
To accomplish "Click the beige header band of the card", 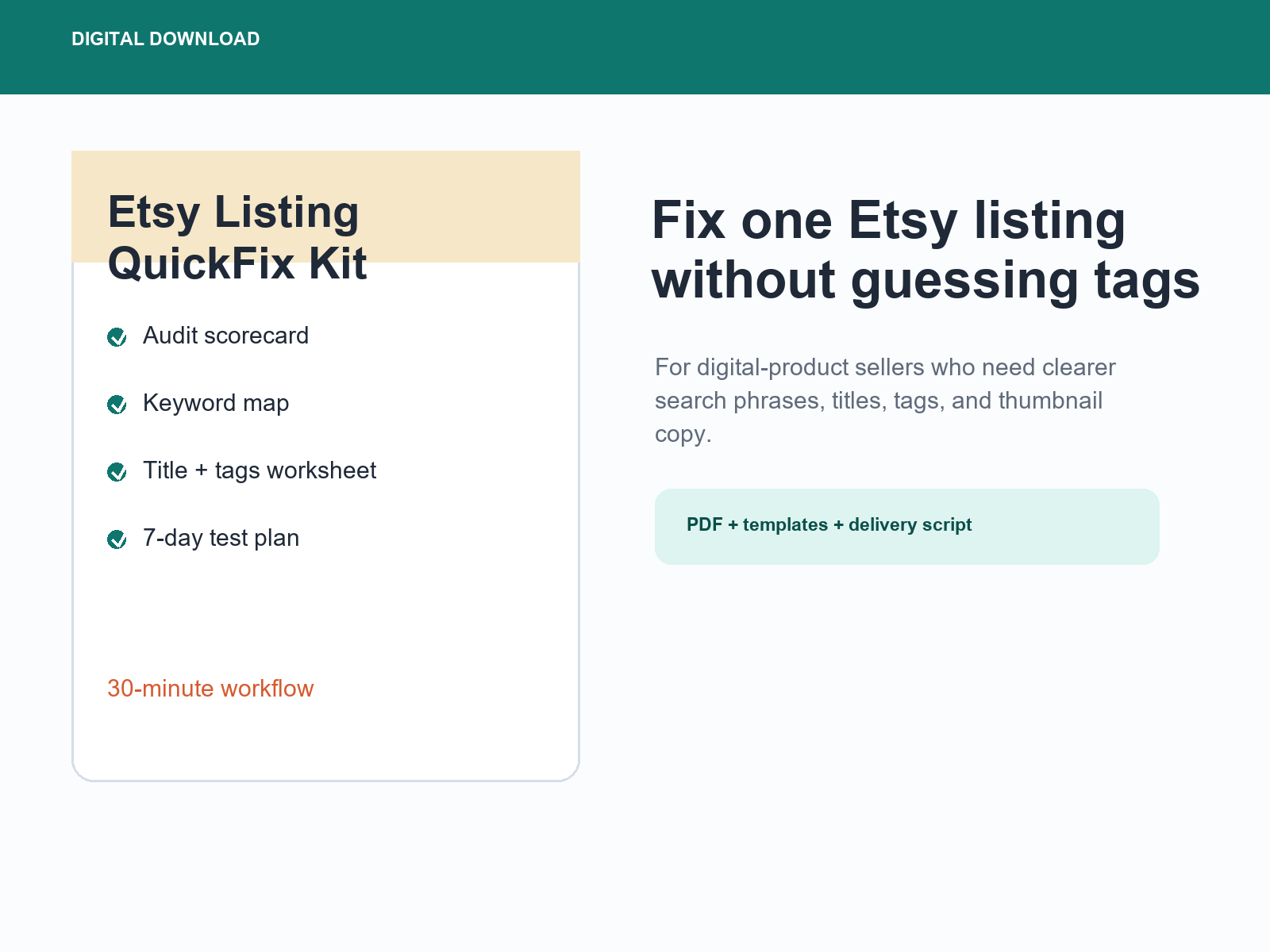I will pyautogui.click(x=325, y=206).
